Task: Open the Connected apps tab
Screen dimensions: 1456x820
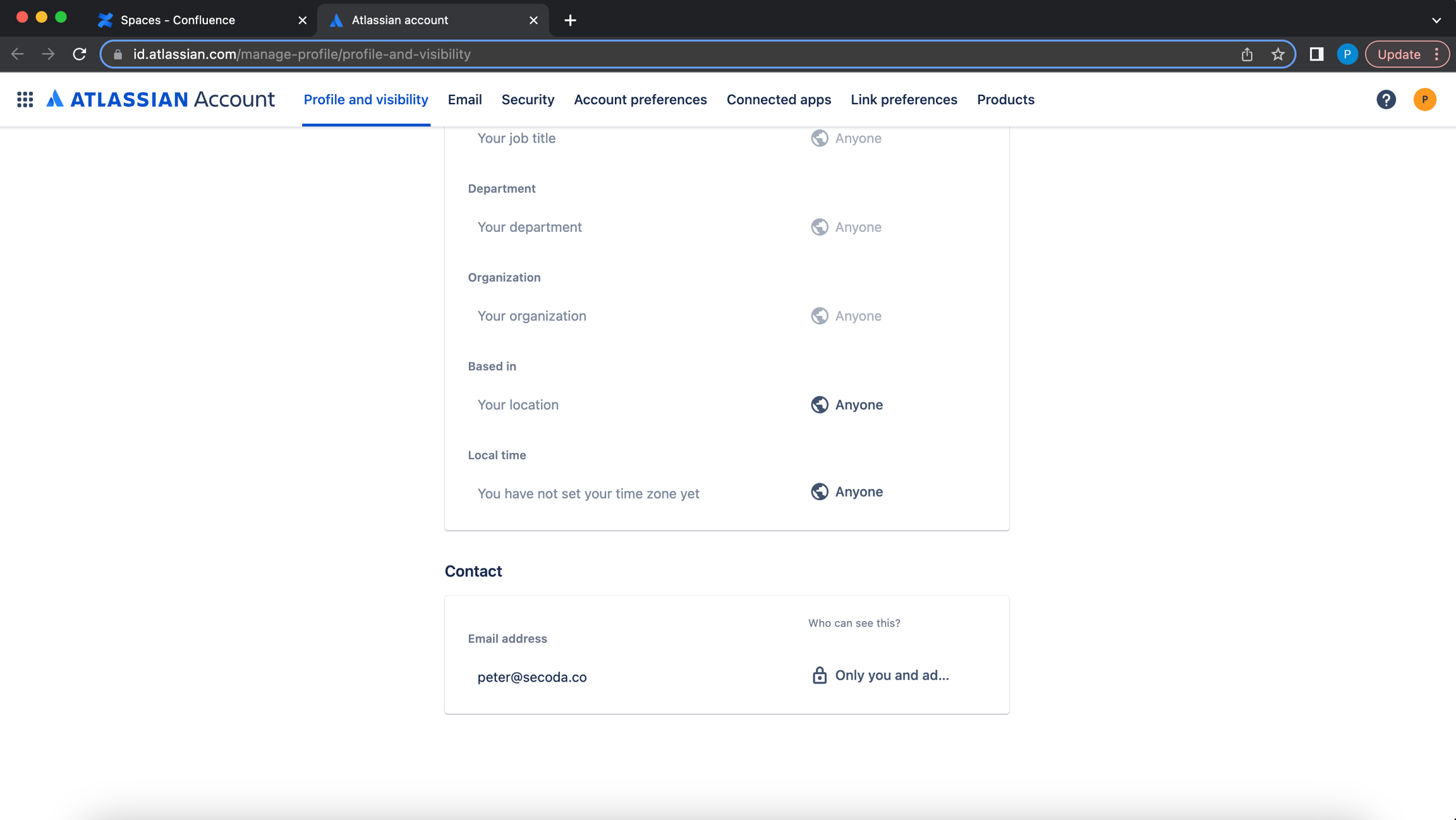Action: [x=779, y=99]
